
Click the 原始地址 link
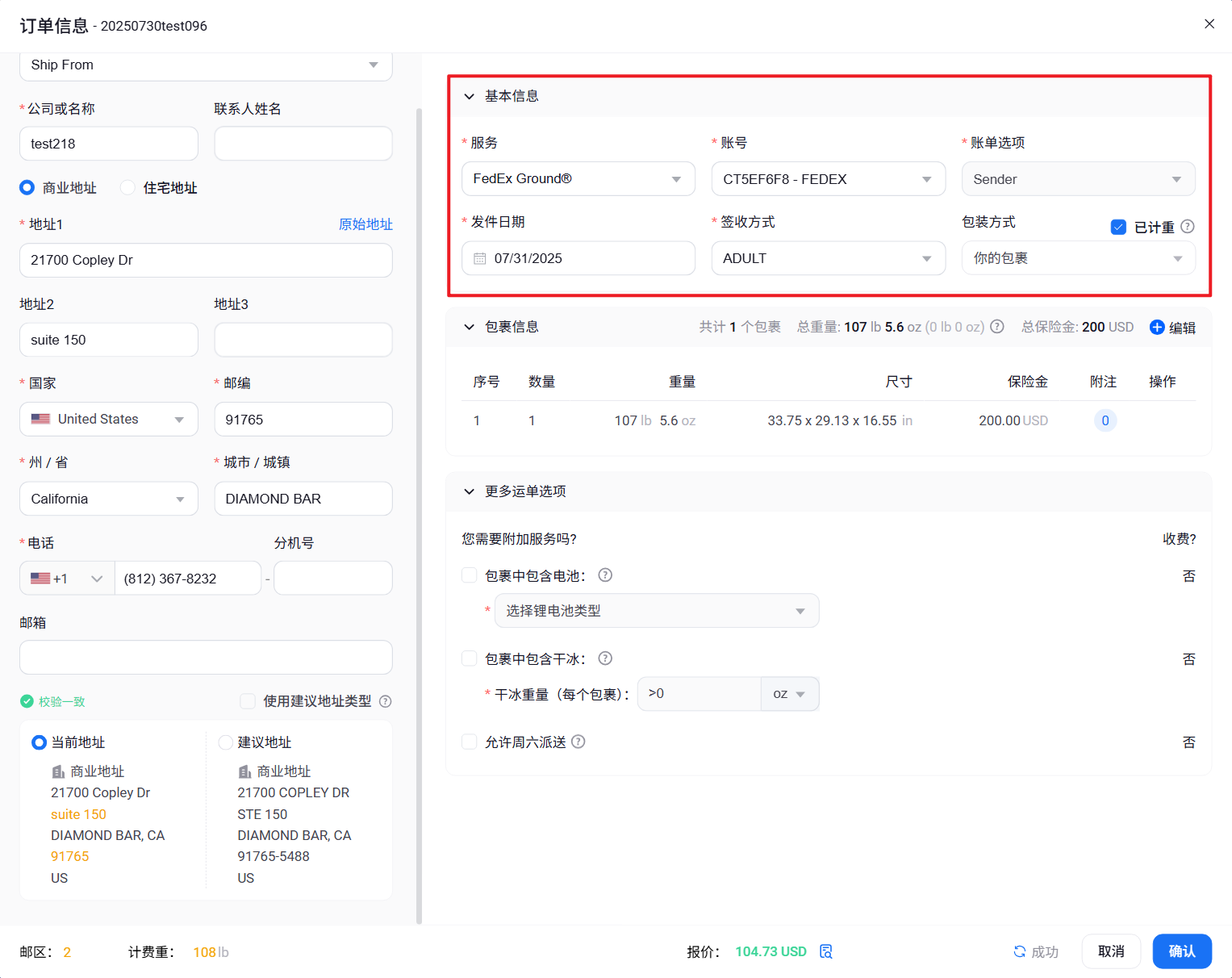[x=365, y=224]
